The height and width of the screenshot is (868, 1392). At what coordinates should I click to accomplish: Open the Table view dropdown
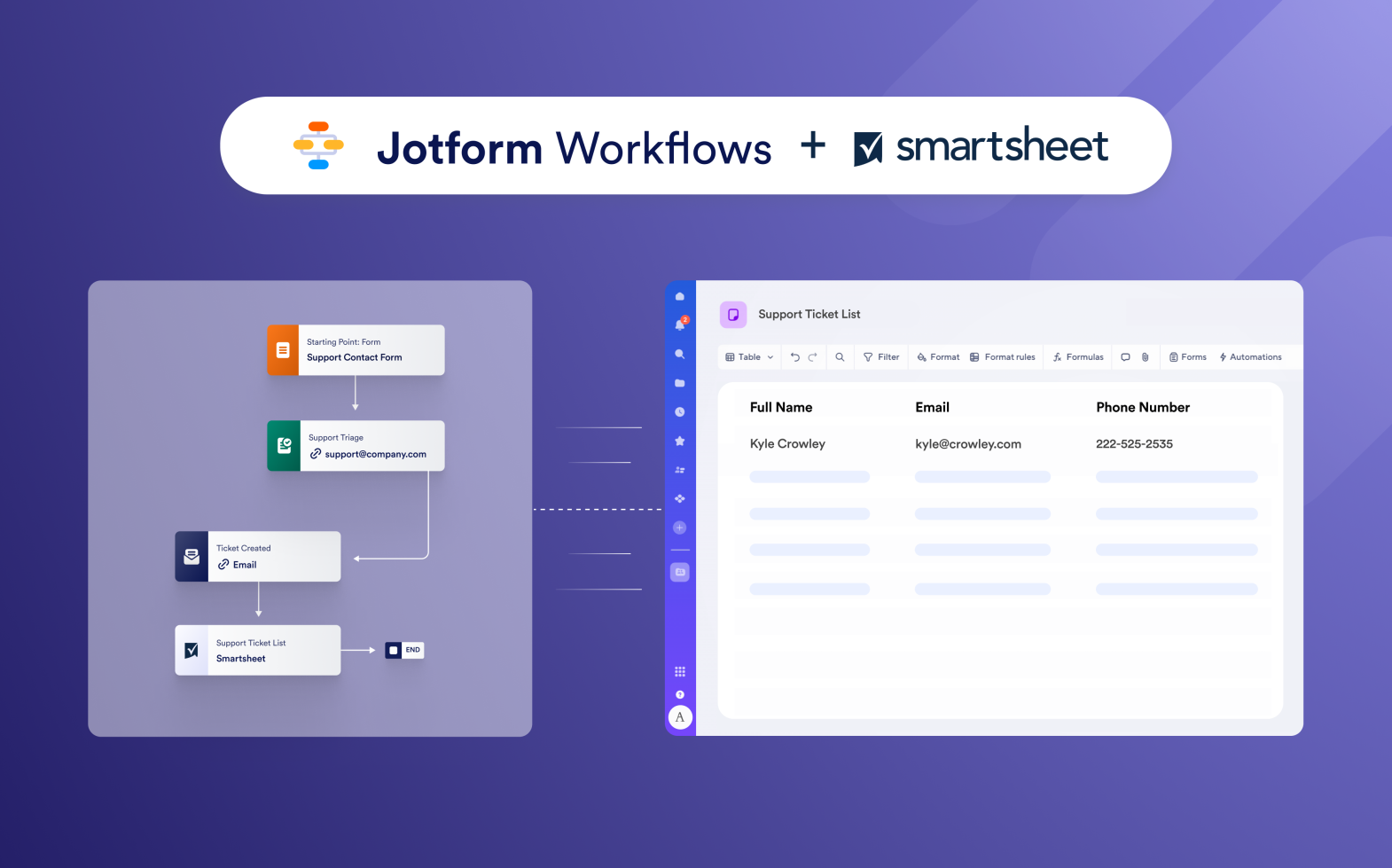click(749, 357)
